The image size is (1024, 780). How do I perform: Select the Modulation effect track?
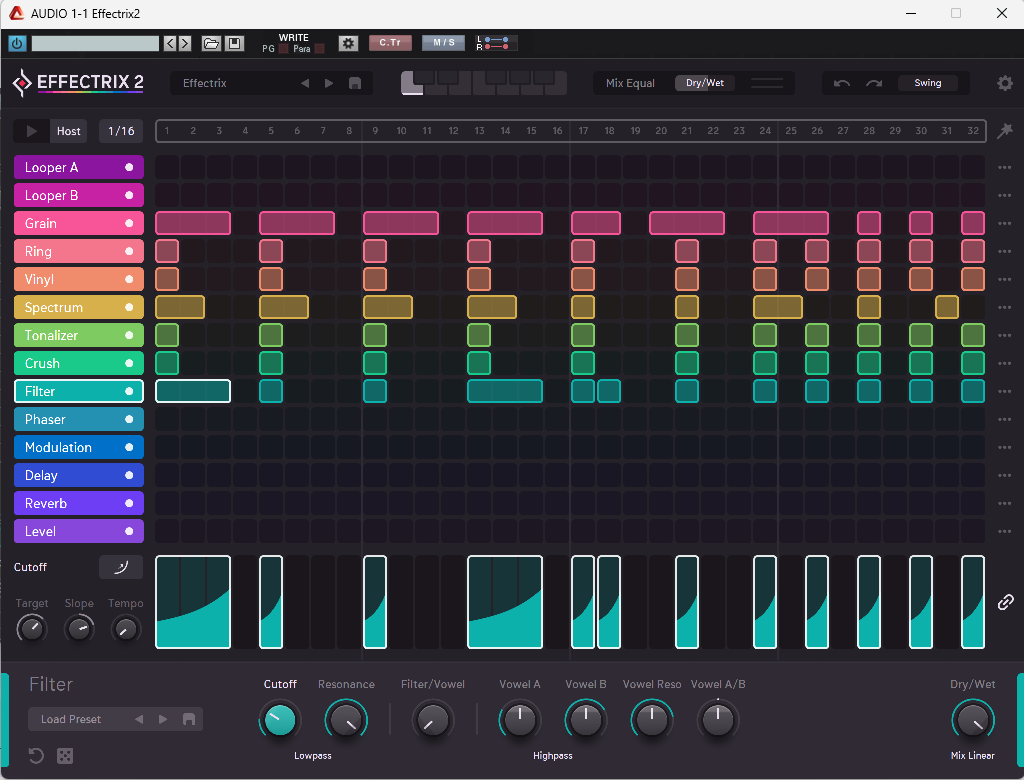[79, 447]
